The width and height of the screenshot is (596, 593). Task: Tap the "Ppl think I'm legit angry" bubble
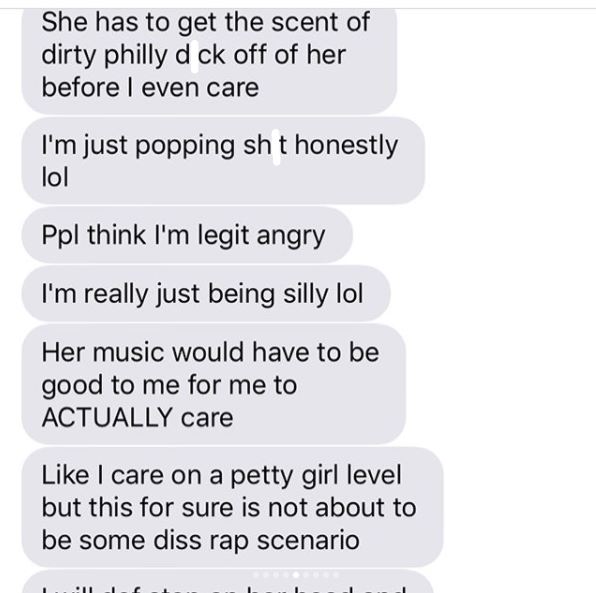click(x=187, y=235)
